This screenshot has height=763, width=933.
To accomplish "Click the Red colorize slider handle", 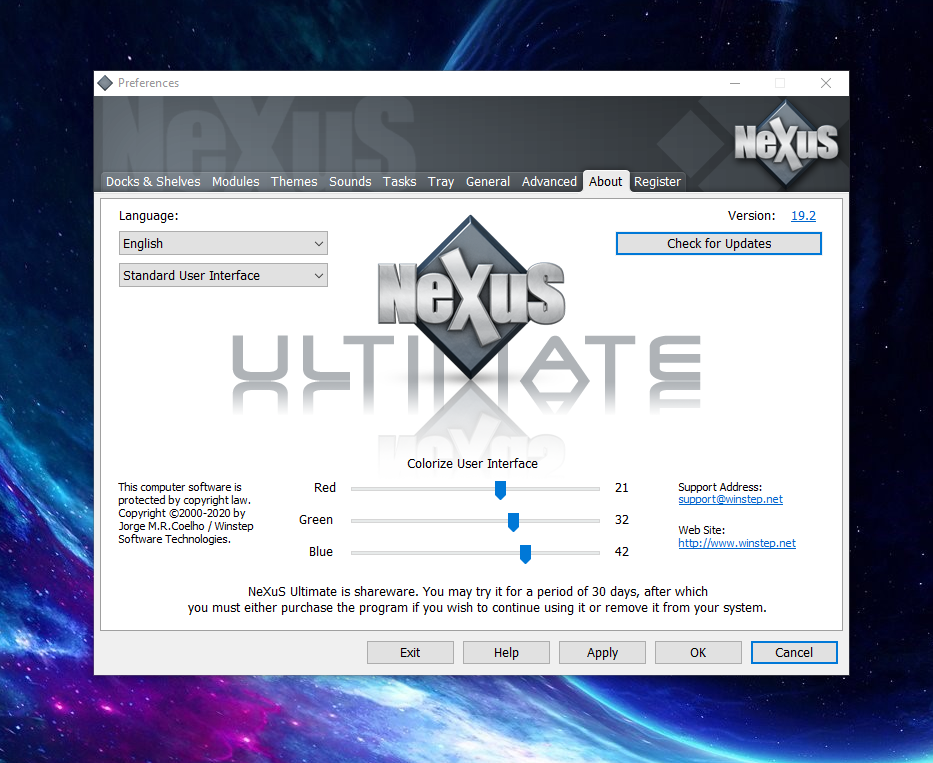I will click(500, 489).
